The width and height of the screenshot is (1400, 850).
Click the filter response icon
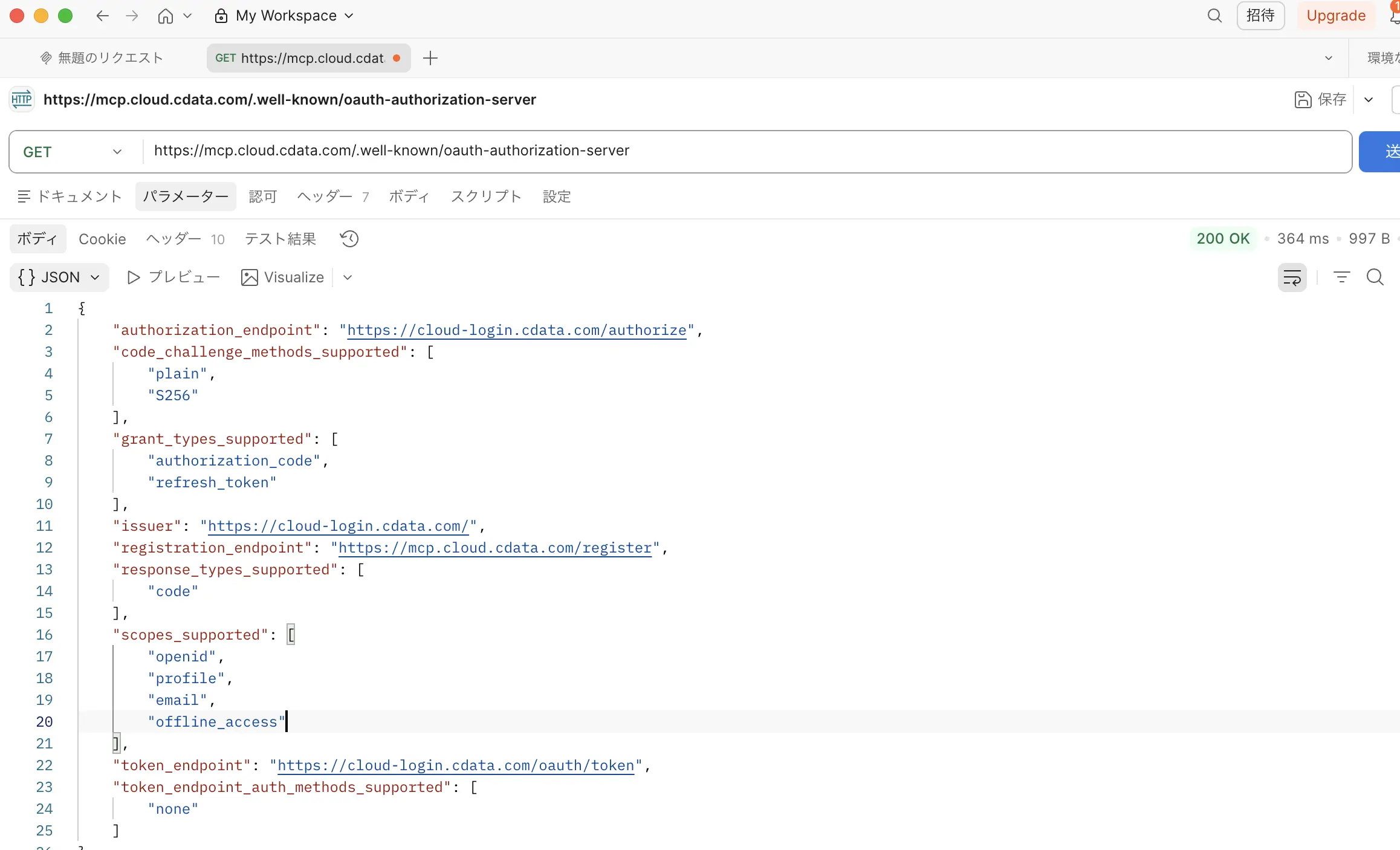[1341, 277]
